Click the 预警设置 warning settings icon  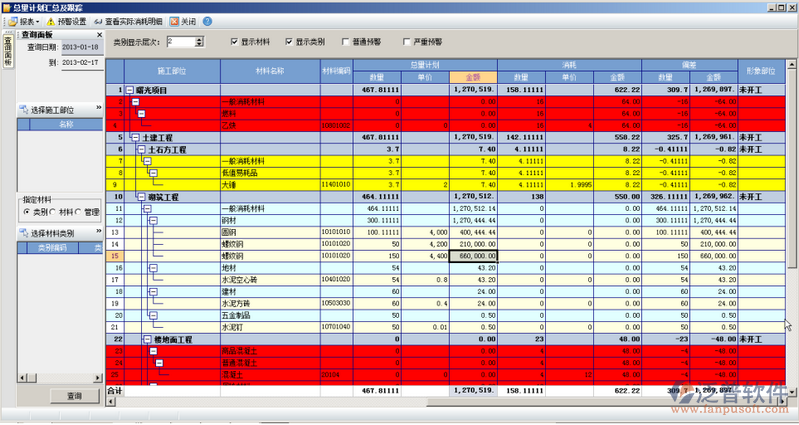50,21
